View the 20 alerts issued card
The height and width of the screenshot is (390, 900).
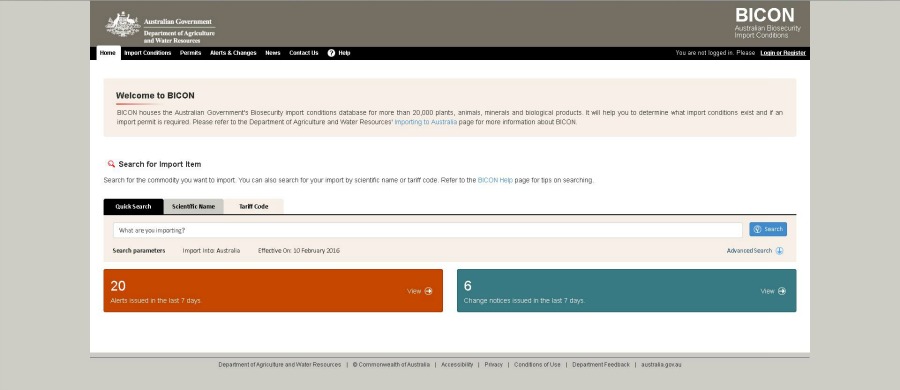point(273,291)
